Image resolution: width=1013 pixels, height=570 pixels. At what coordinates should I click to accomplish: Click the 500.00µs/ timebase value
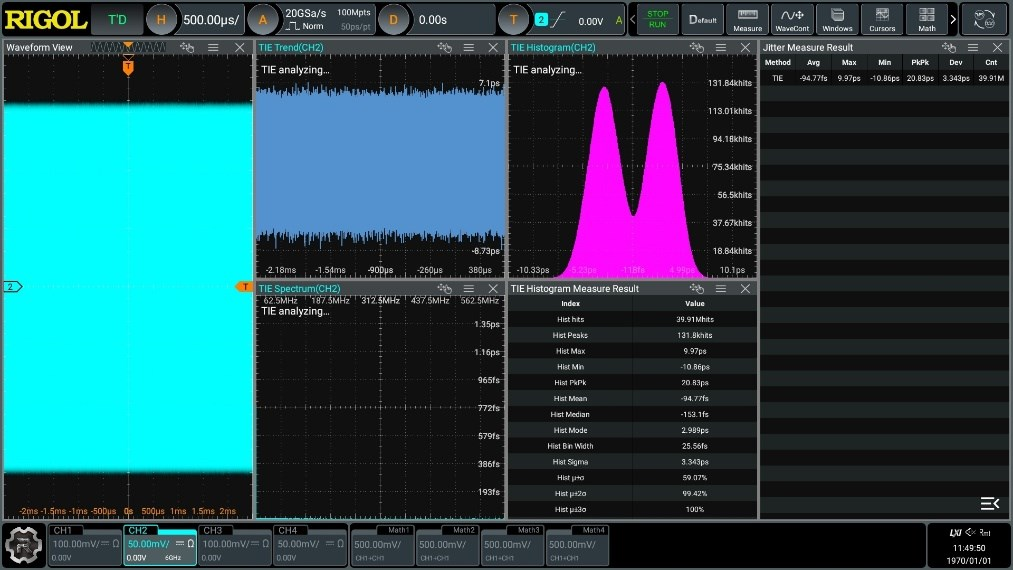coord(211,20)
